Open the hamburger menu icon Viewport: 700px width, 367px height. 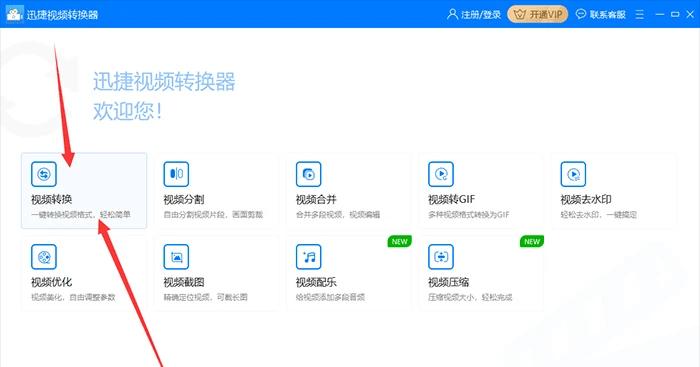[x=640, y=14]
